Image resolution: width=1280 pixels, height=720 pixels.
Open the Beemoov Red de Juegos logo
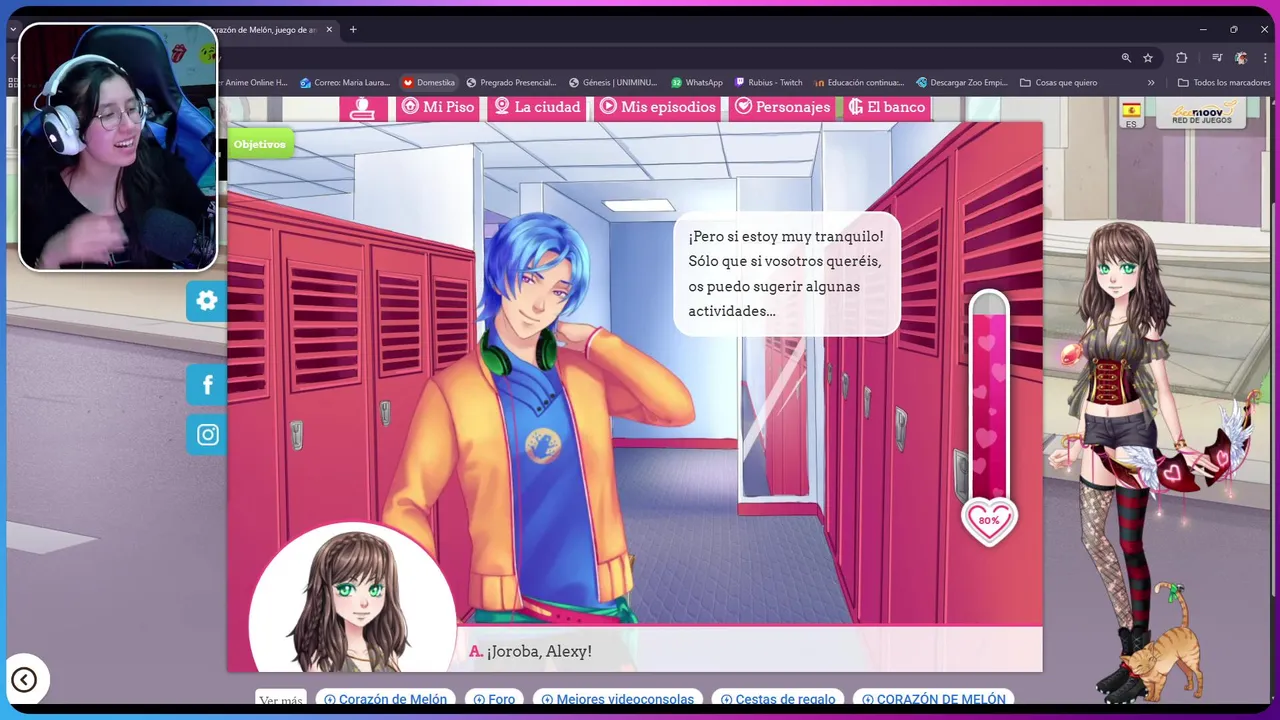coord(1201,112)
